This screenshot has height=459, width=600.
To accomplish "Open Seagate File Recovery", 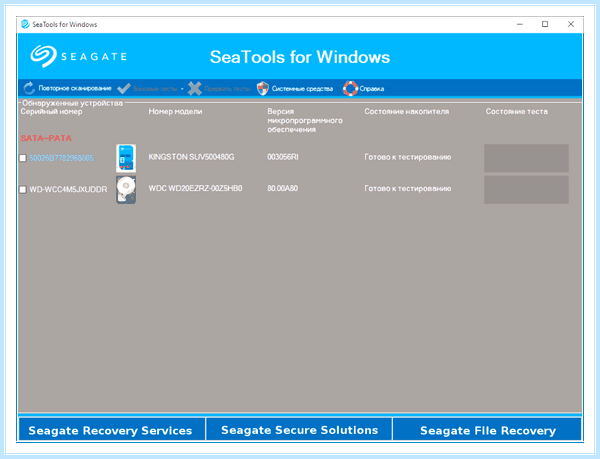I will click(487, 430).
